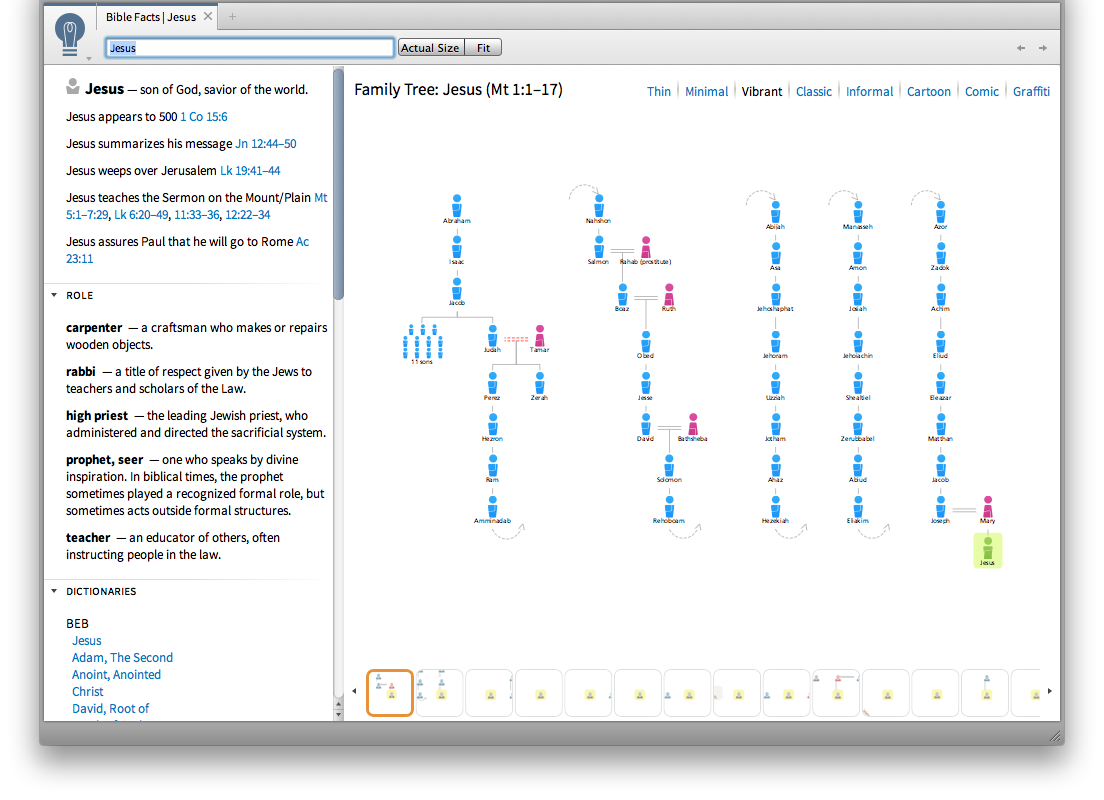Select David's figure icon
The image size is (1104, 800).
click(645, 424)
